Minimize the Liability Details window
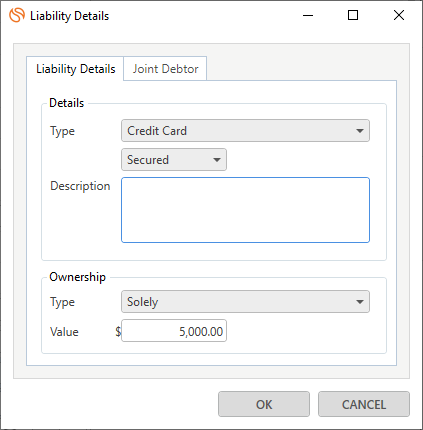 [308, 15]
